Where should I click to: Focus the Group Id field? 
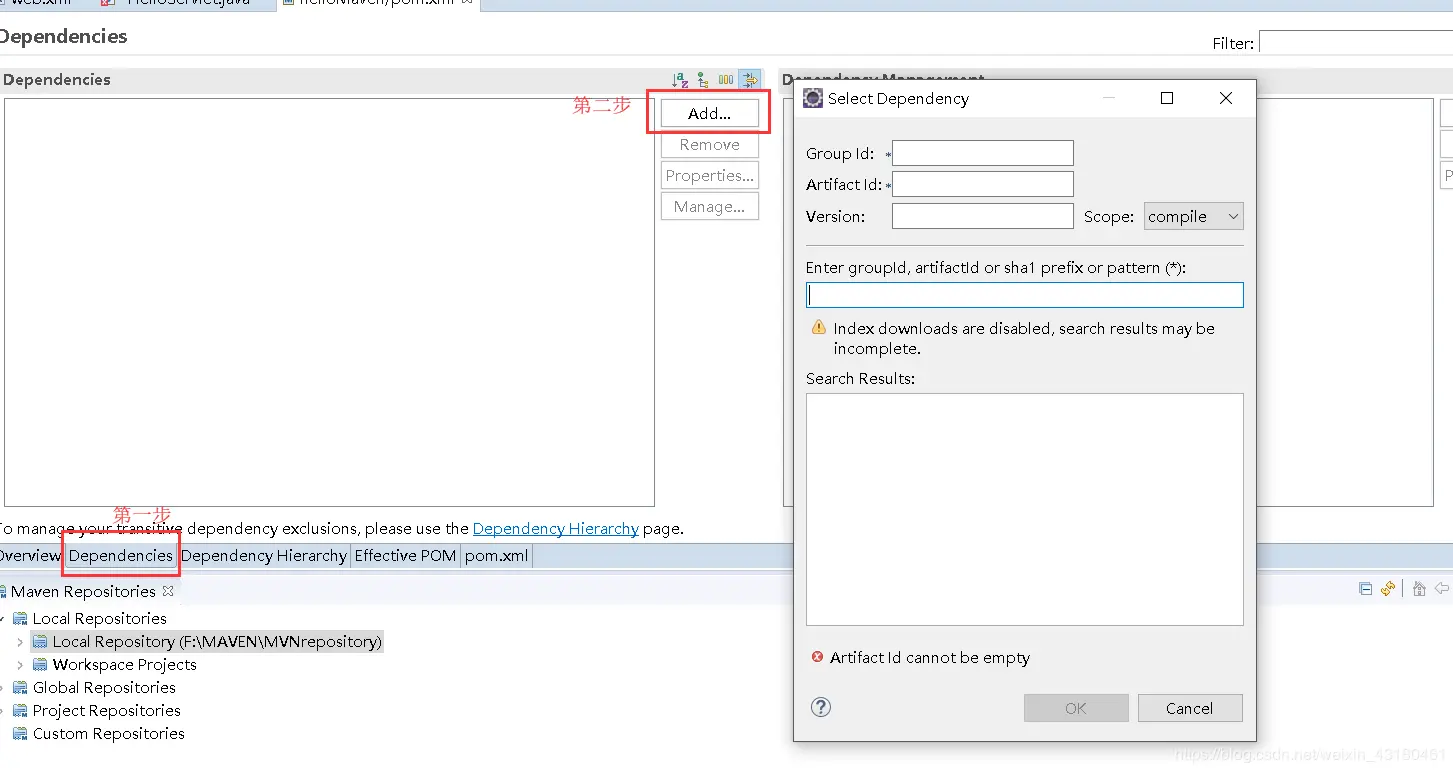983,153
